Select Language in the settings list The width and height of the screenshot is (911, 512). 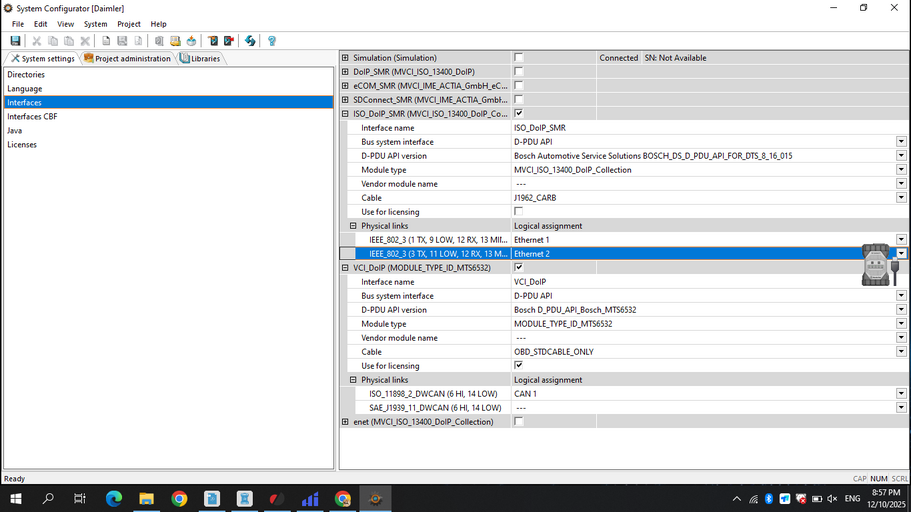[168, 88]
